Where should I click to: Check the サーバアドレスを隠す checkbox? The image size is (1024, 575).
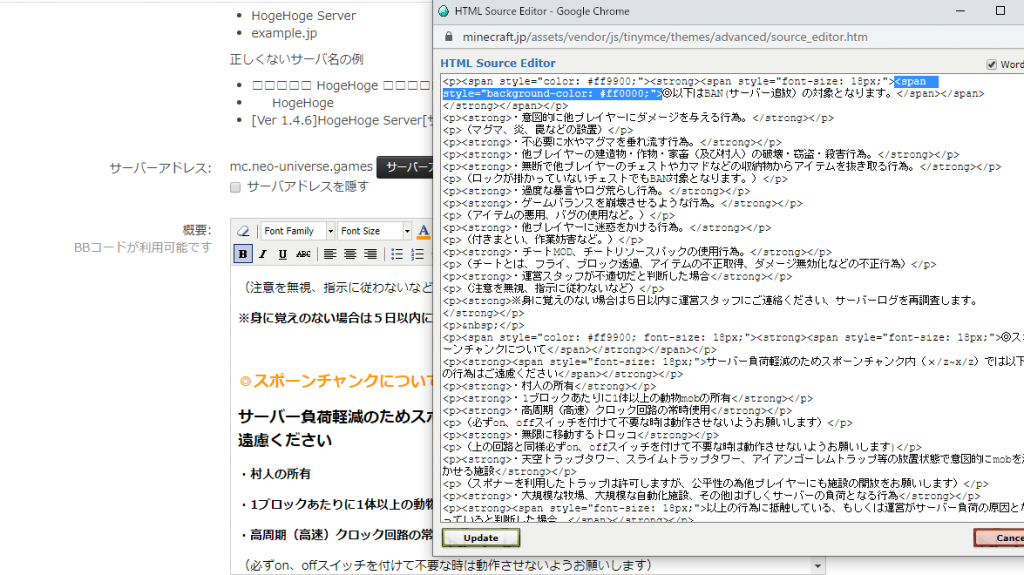click(235, 187)
